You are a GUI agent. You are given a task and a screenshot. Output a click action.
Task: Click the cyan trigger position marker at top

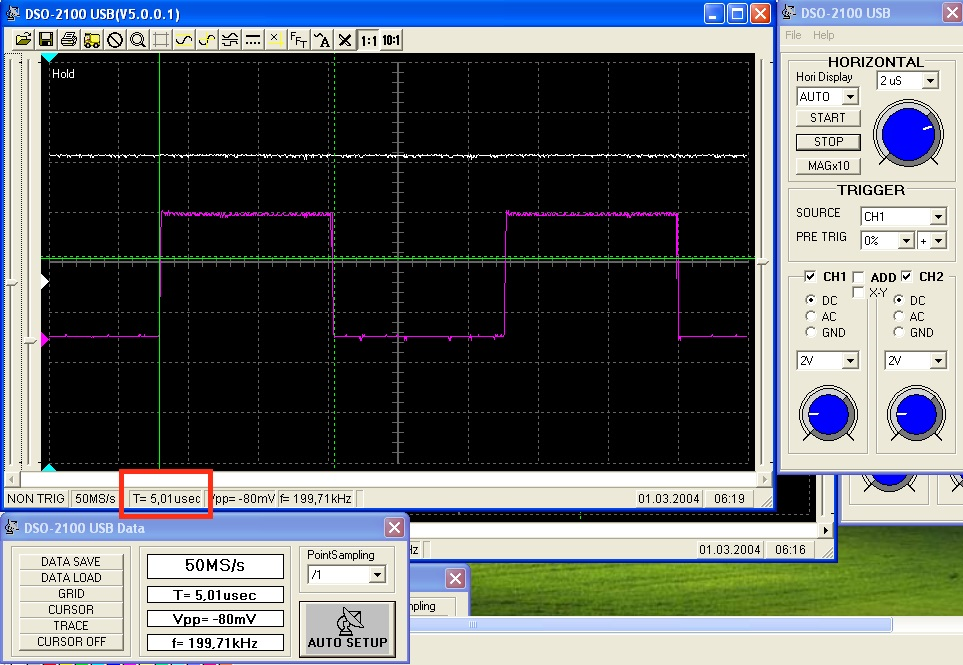[49, 57]
